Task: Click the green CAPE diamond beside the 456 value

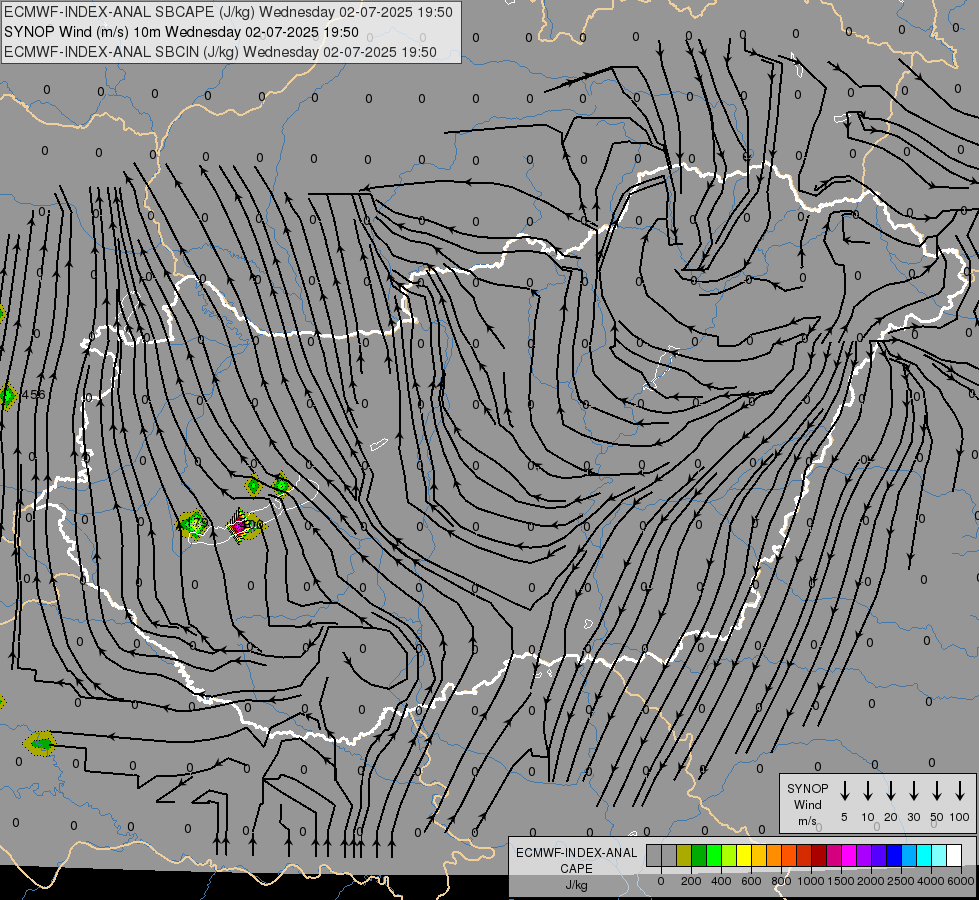Action: click(7, 396)
